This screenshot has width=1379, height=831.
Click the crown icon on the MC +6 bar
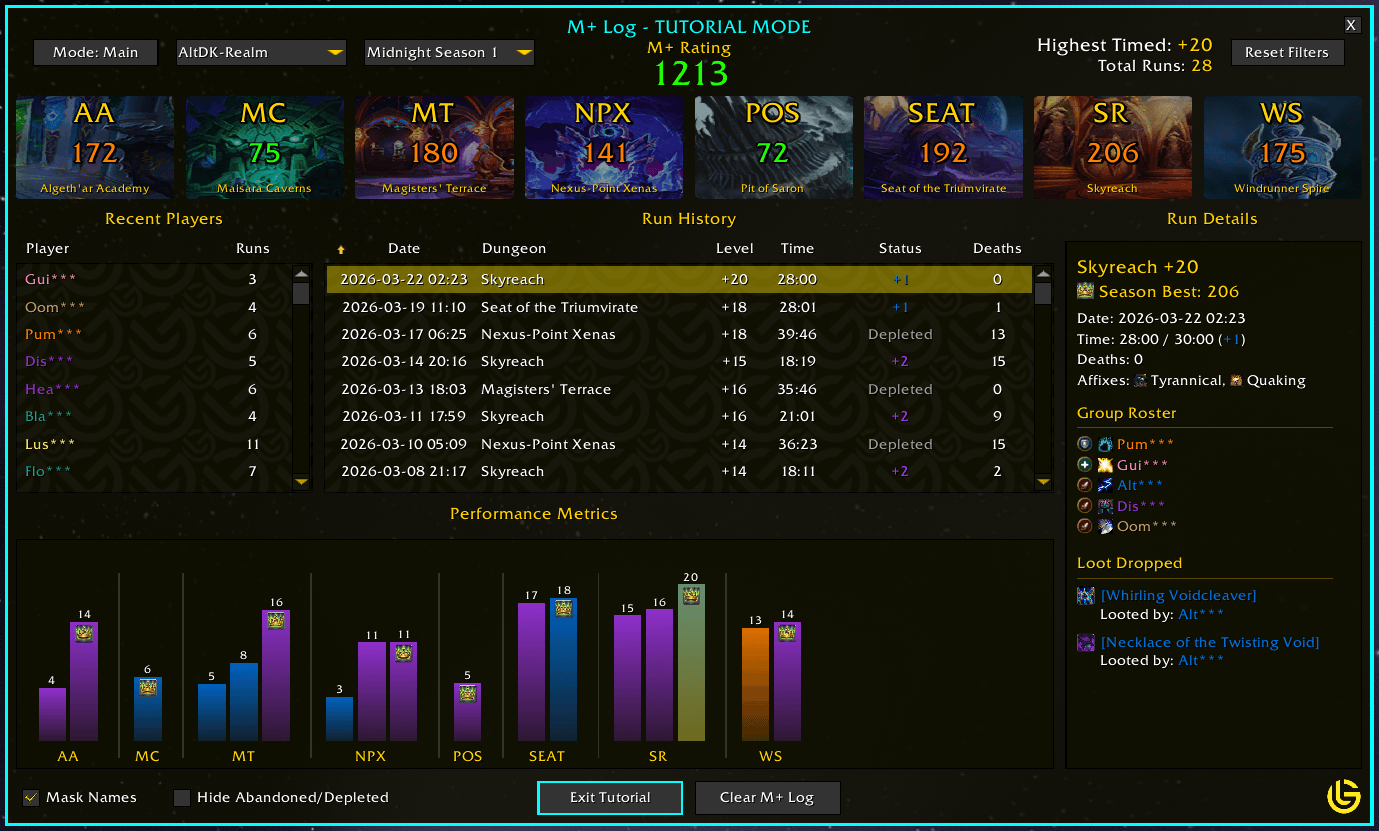[148, 688]
